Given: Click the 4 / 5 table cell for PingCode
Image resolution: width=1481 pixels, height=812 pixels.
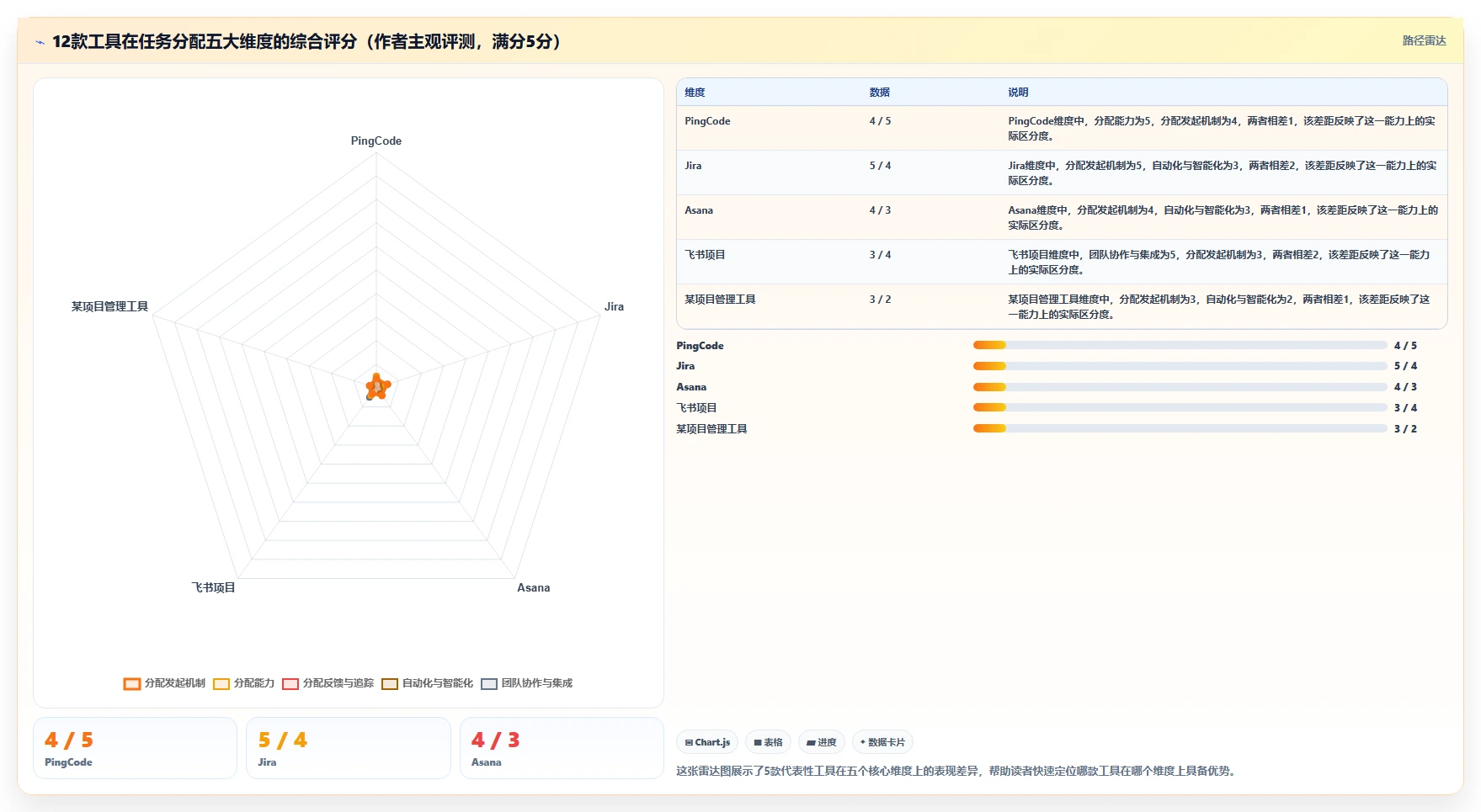Looking at the screenshot, I should [x=880, y=121].
